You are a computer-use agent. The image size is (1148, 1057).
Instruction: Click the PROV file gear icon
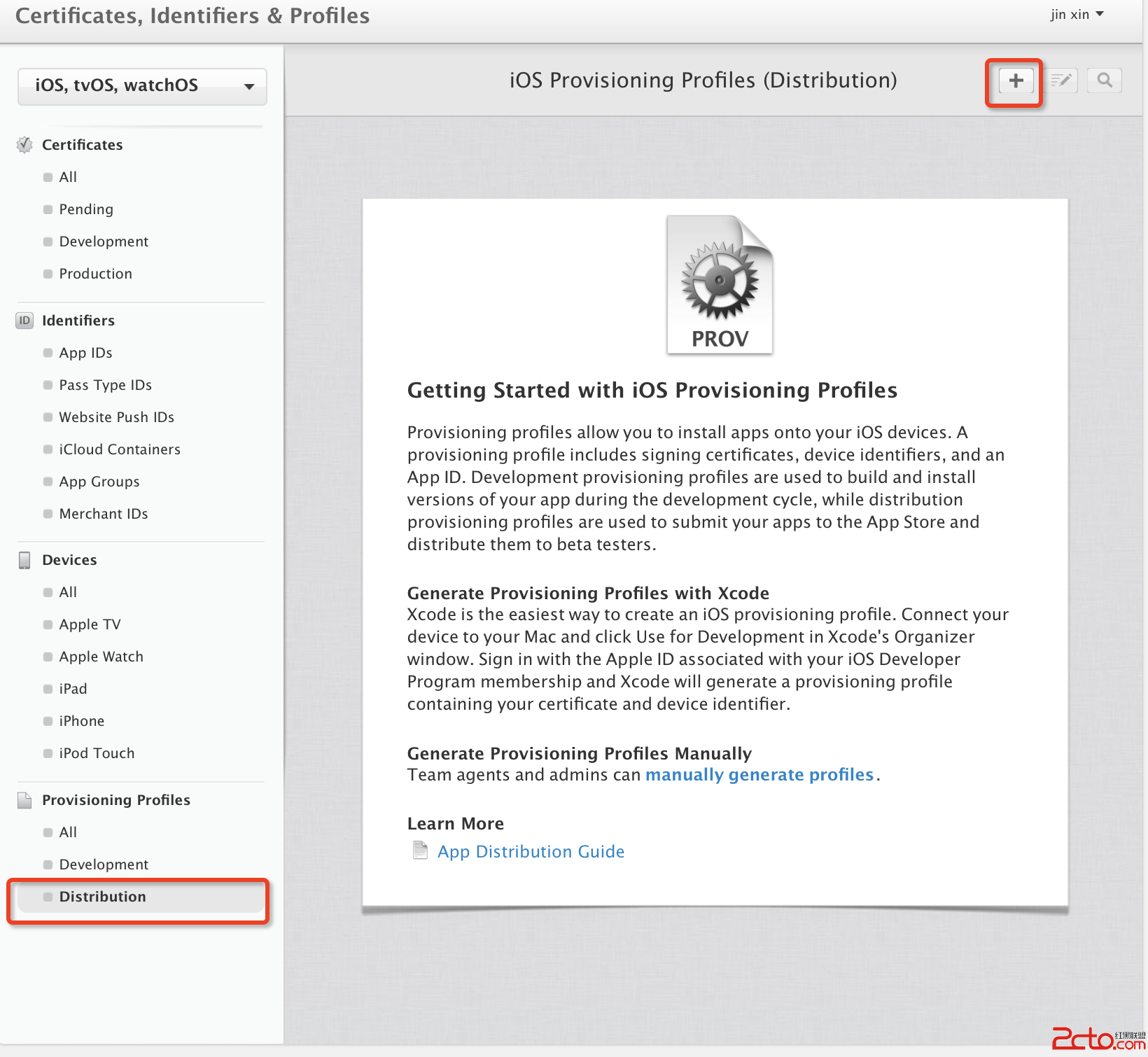[x=720, y=283]
